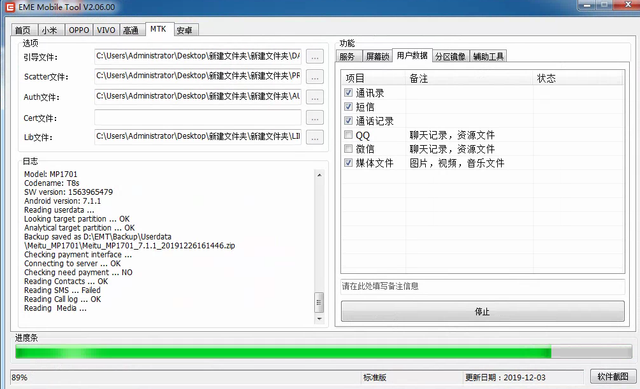Click the 标准版 status entry
This screenshot has height=389, width=640.
tap(375, 378)
